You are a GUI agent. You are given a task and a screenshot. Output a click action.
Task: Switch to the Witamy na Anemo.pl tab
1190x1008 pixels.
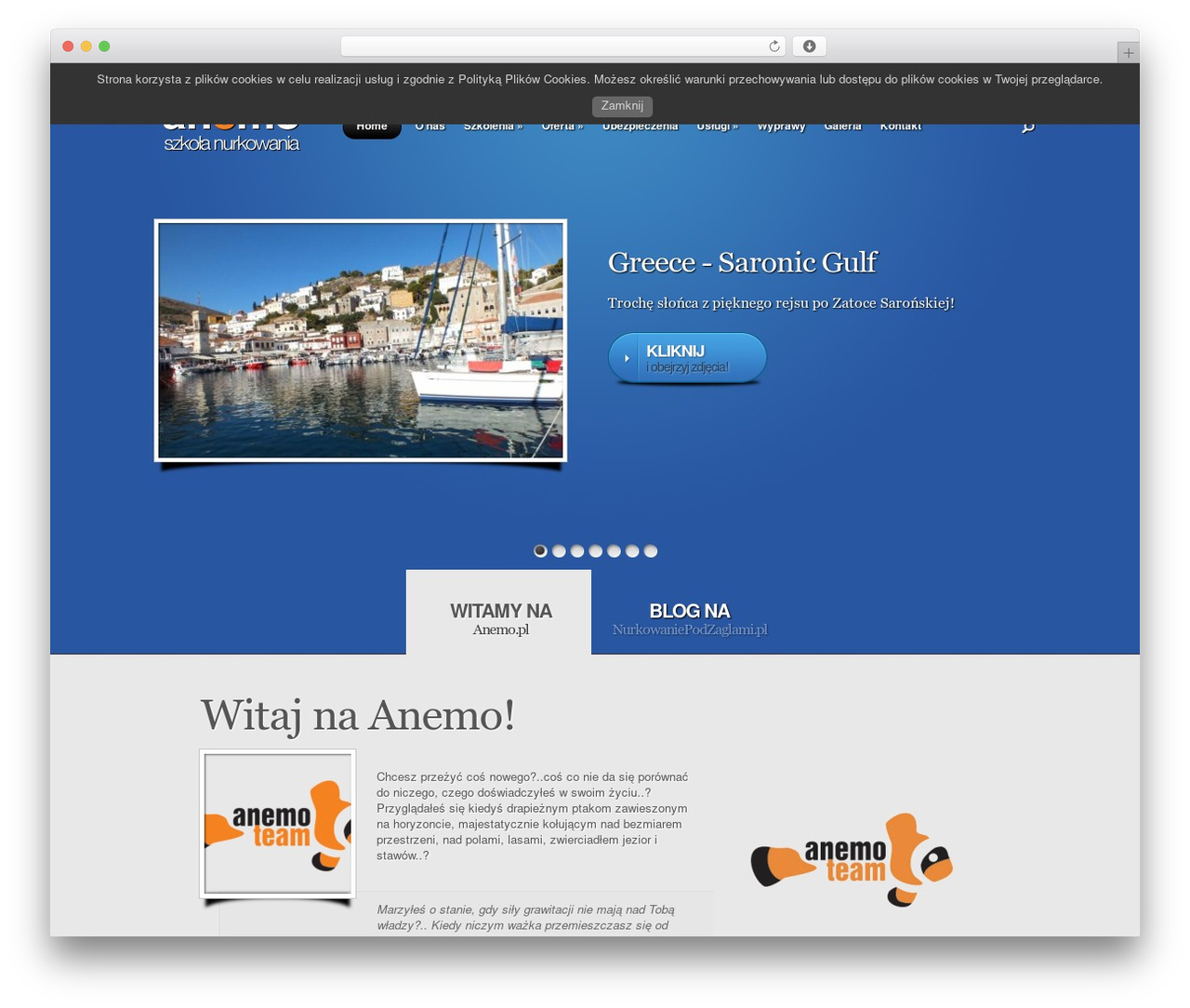499,613
